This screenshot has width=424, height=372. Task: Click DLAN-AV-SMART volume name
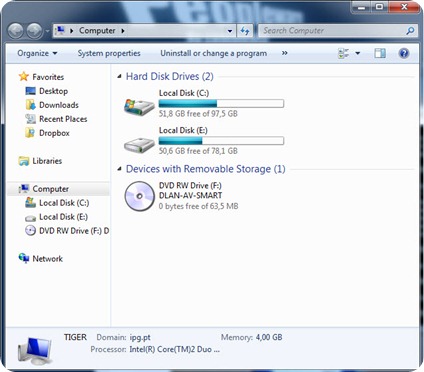pyautogui.click(x=190, y=196)
